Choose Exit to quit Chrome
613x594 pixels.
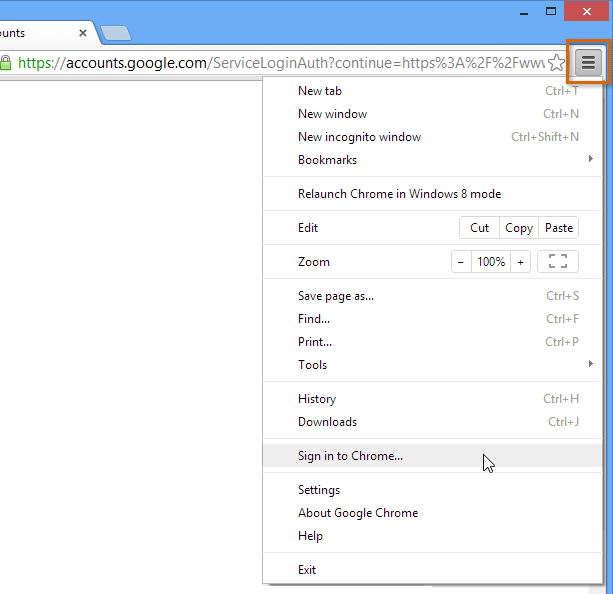(x=432, y=570)
